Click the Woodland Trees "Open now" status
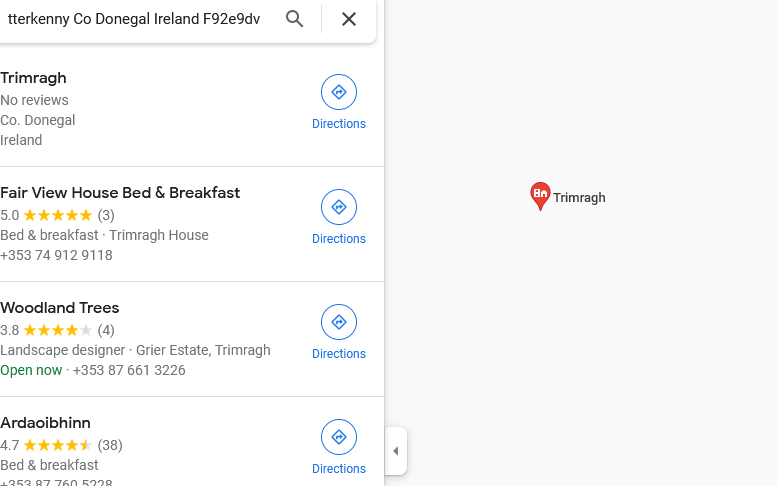 [31, 370]
